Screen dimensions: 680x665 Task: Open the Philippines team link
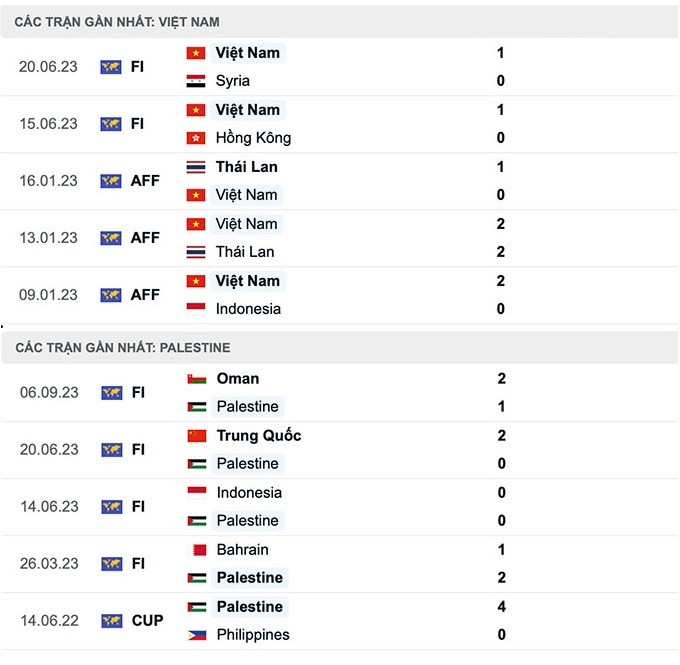pyautogui.click(x=253, y=635)
